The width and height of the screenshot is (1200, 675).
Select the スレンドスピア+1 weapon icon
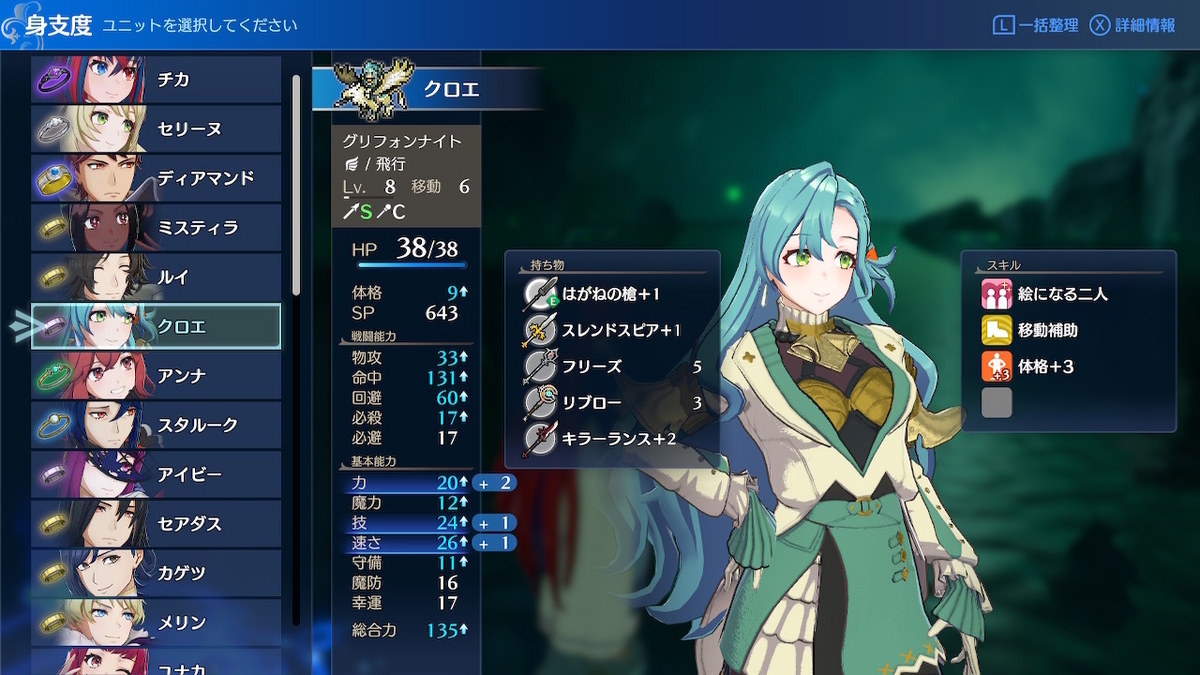point(540,330)
